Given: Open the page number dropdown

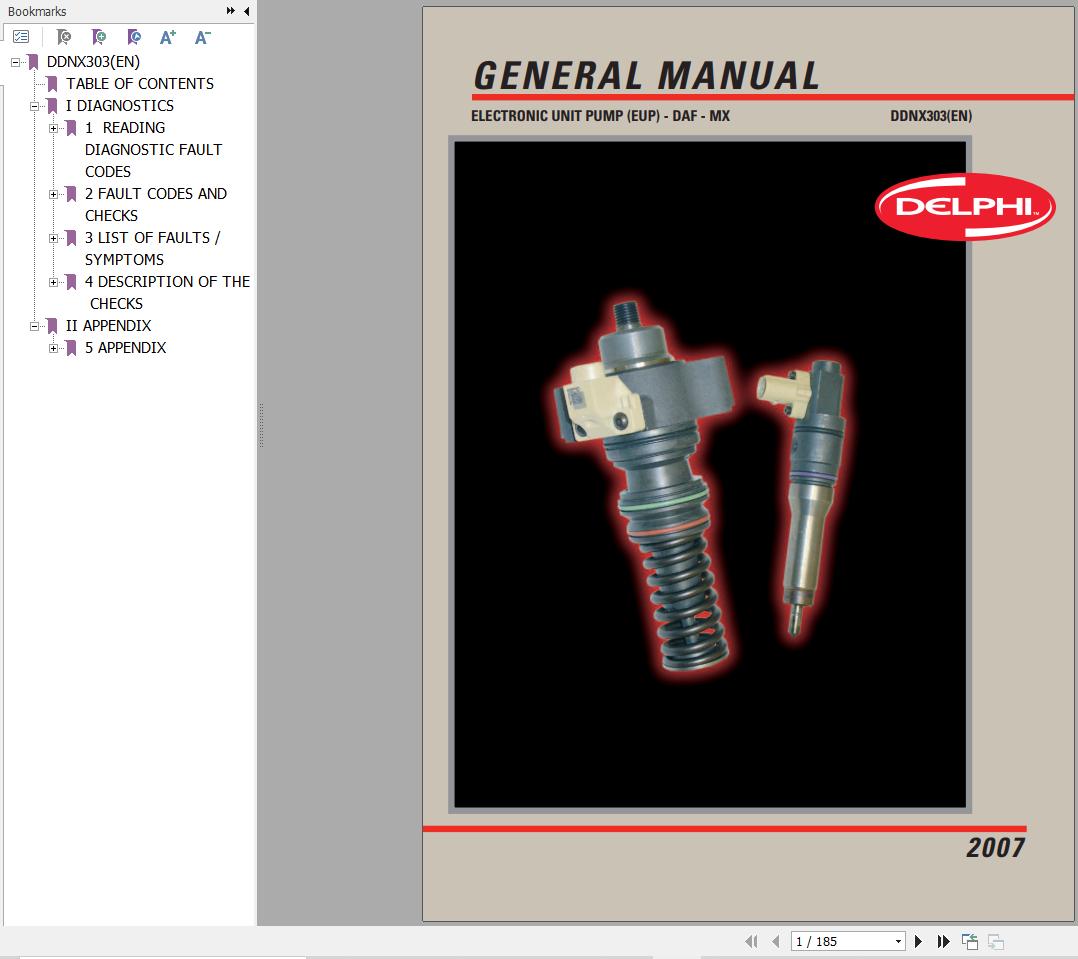Looking at the screenshot, I should click(x=898, y=941).
